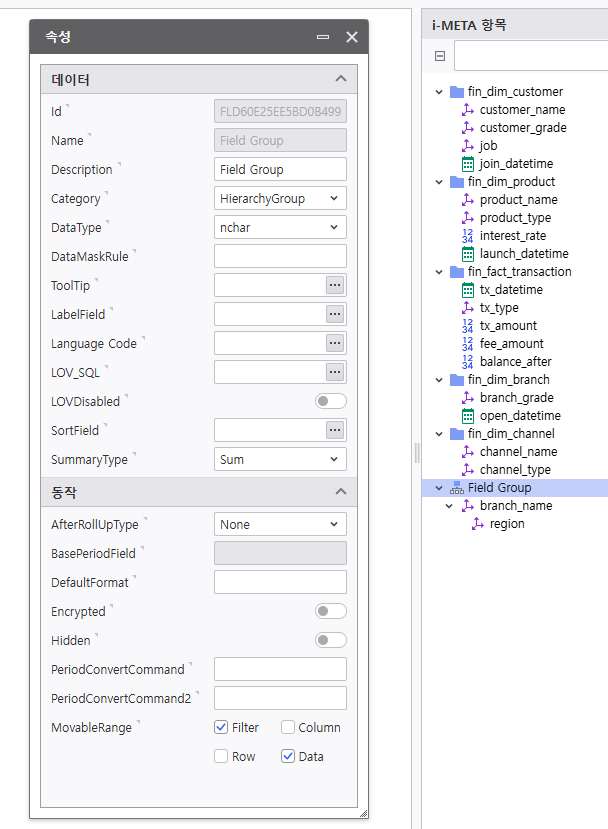Check the Row MovableRange checkbox
608x829 pixels.
click(x=221, y=757)
